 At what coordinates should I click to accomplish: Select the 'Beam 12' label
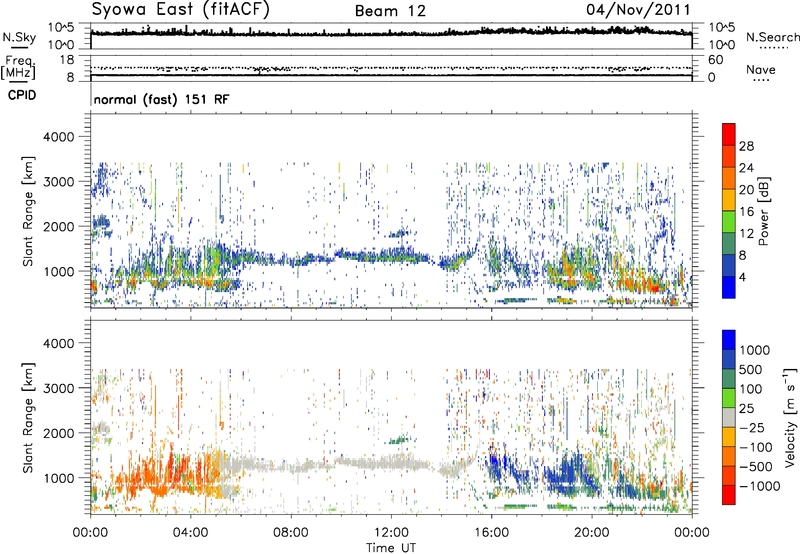pos(390,11)
